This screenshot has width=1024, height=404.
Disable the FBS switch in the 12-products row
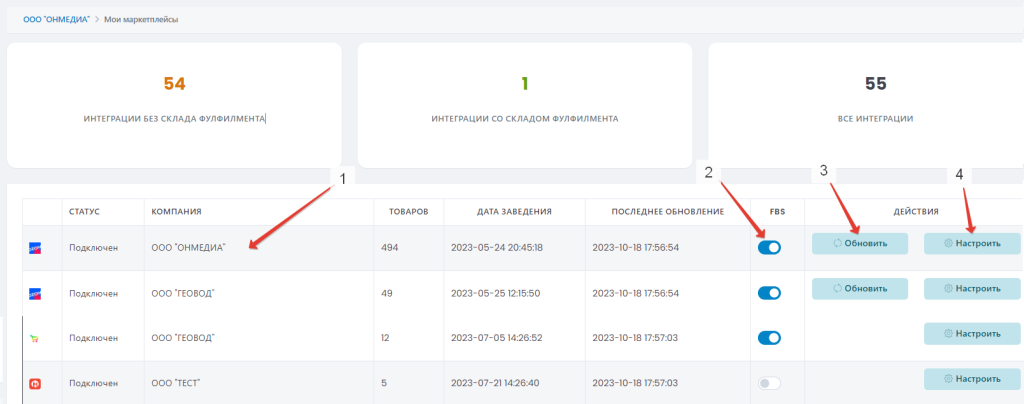coord(769,338)
